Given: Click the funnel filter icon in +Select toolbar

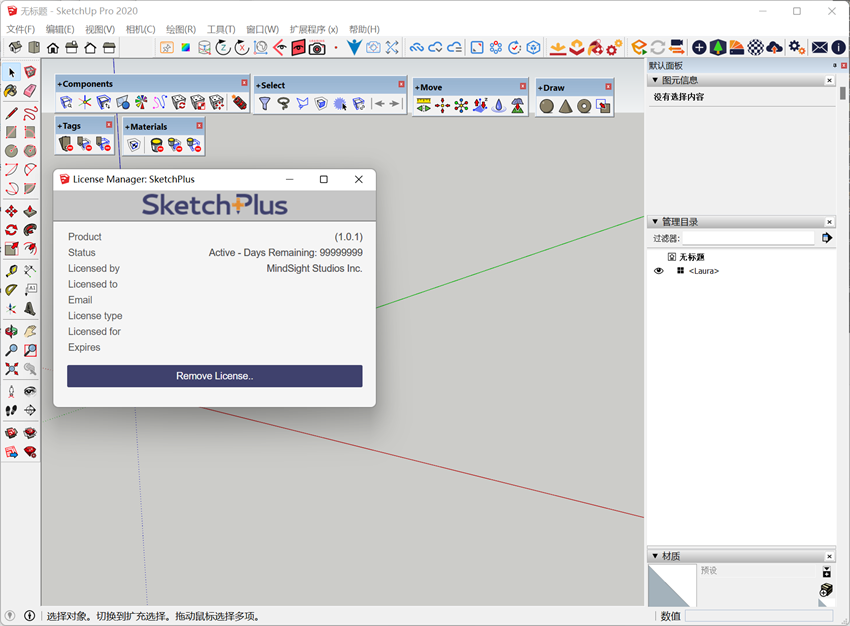Looking at the screenshot, I should point(265,103).
